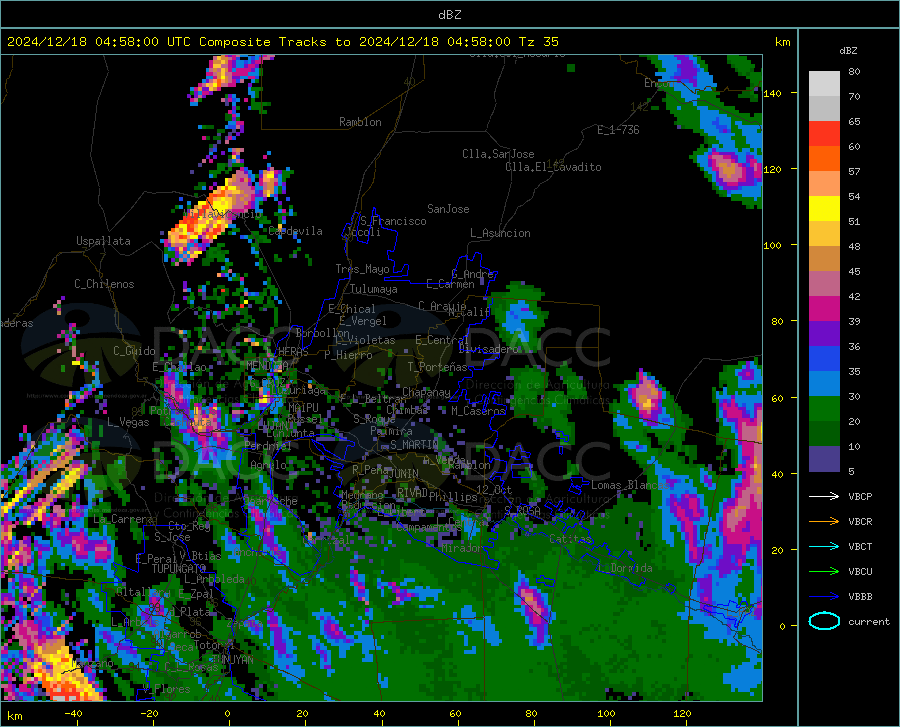Click the L_Asuncion place label

pos(501,233)
